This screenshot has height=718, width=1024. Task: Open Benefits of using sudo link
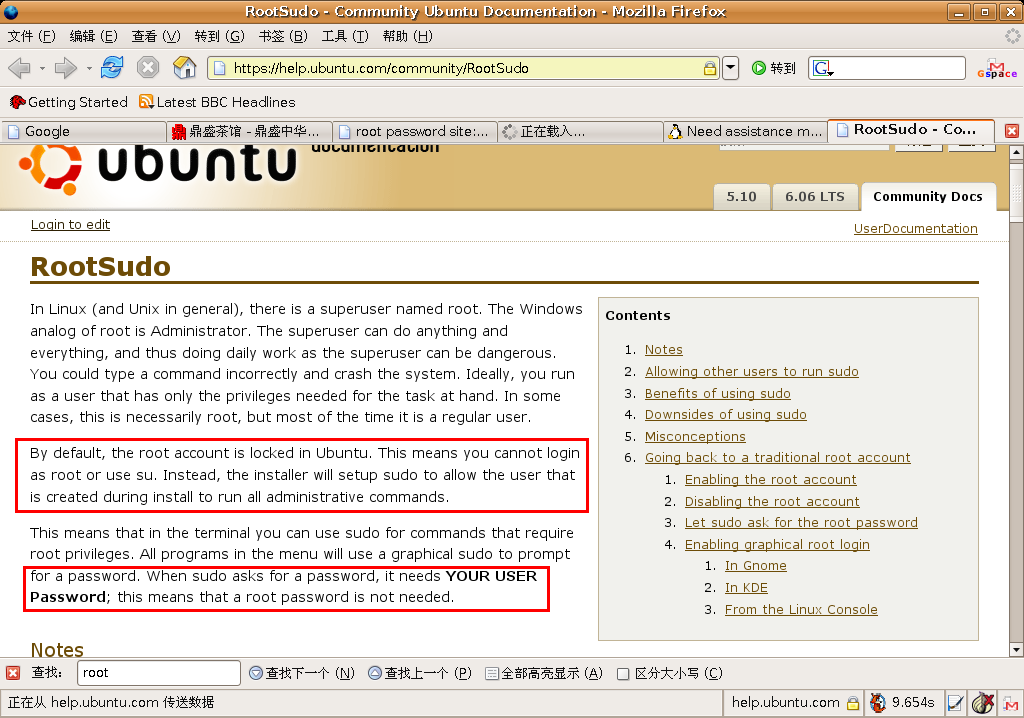(718, 393)
